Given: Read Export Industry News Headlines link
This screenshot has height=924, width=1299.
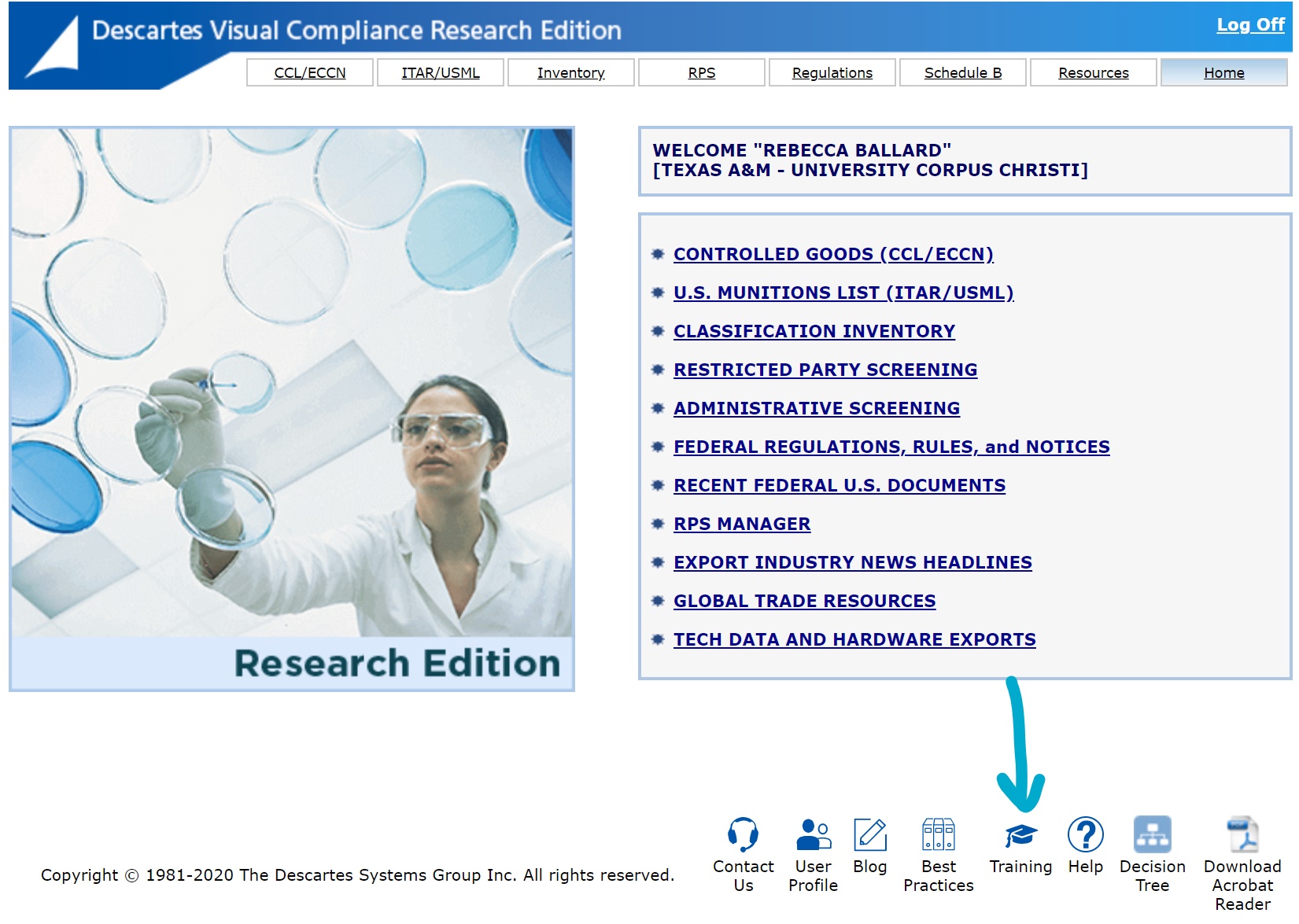Looking at the screenshot, I should pos(853,562).
